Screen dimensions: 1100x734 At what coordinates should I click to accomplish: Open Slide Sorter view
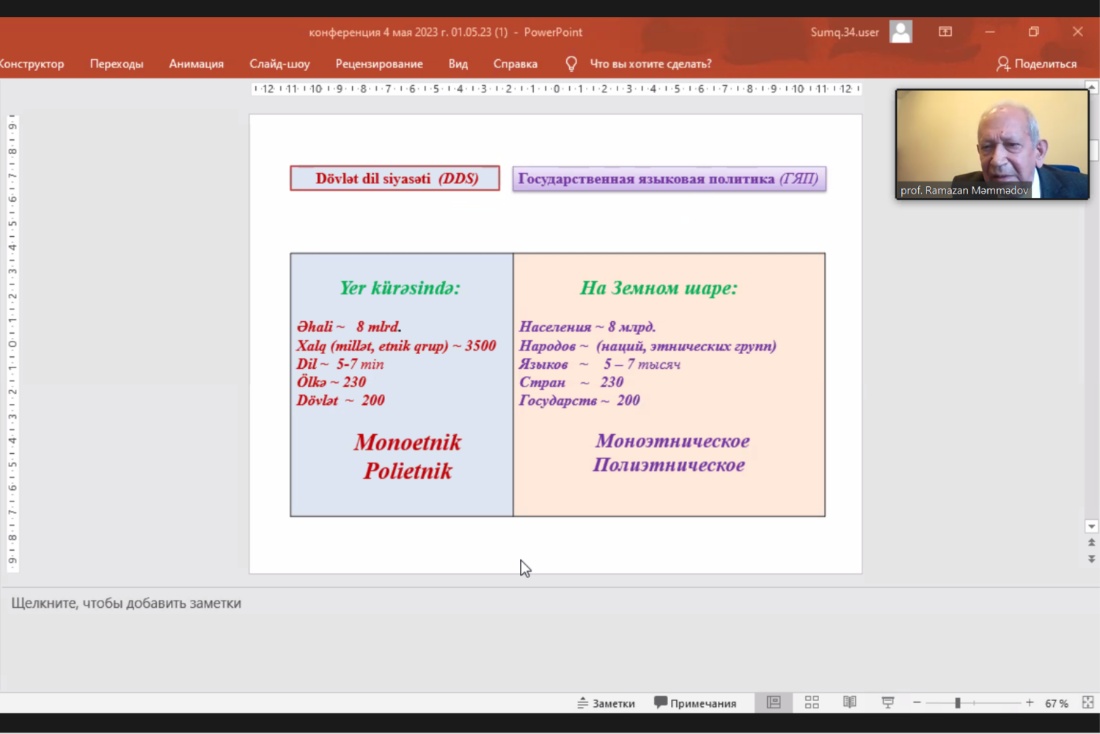point(812,703)
